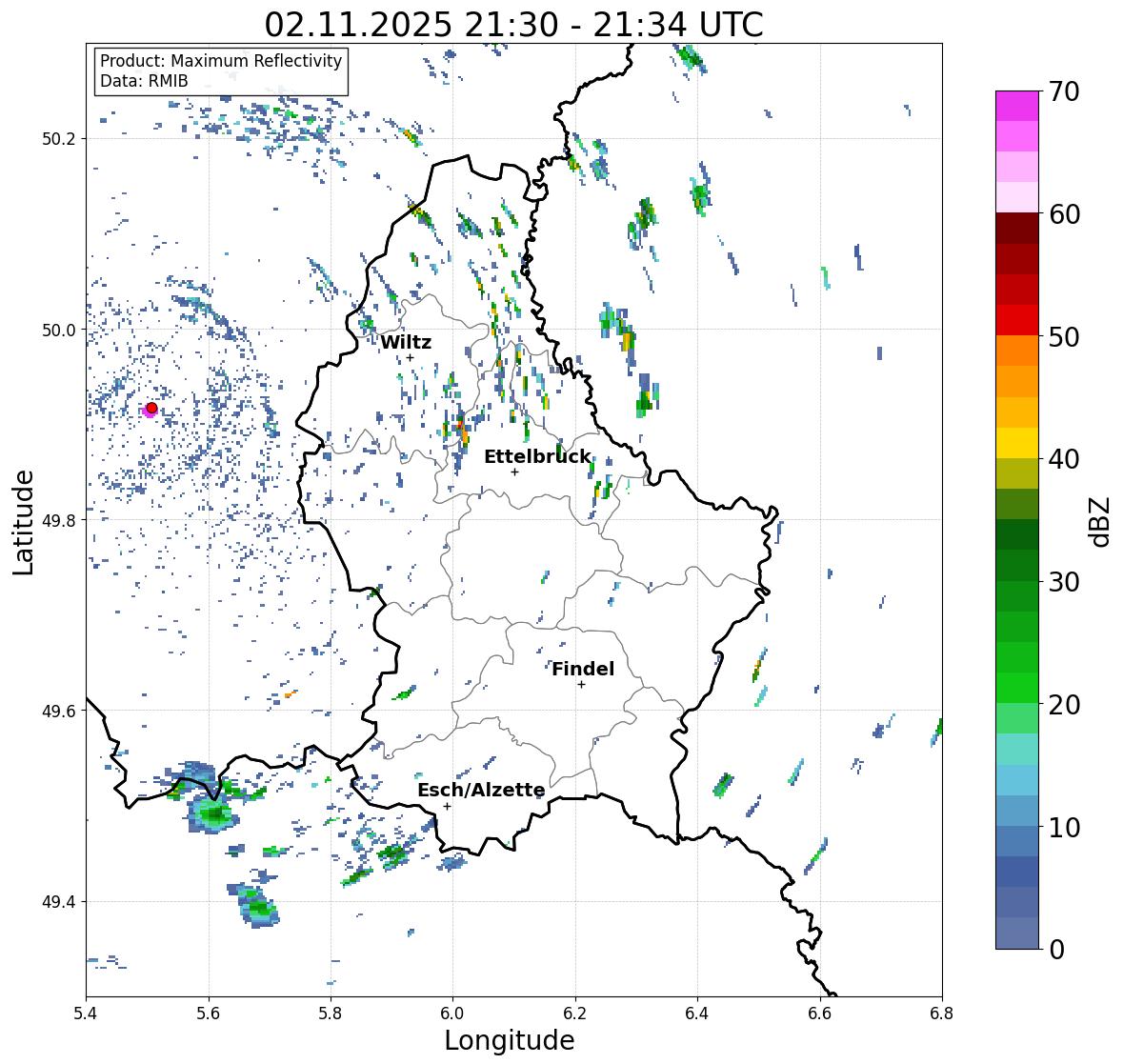1123x1064 pixels.
Task: Click longitude tick label 5.6
Action: pyautogui.click(x=209, y=1014)
